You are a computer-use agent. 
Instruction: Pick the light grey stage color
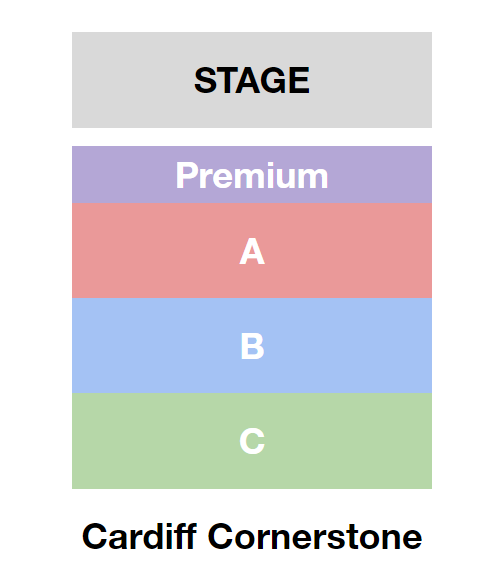(110, 80)
